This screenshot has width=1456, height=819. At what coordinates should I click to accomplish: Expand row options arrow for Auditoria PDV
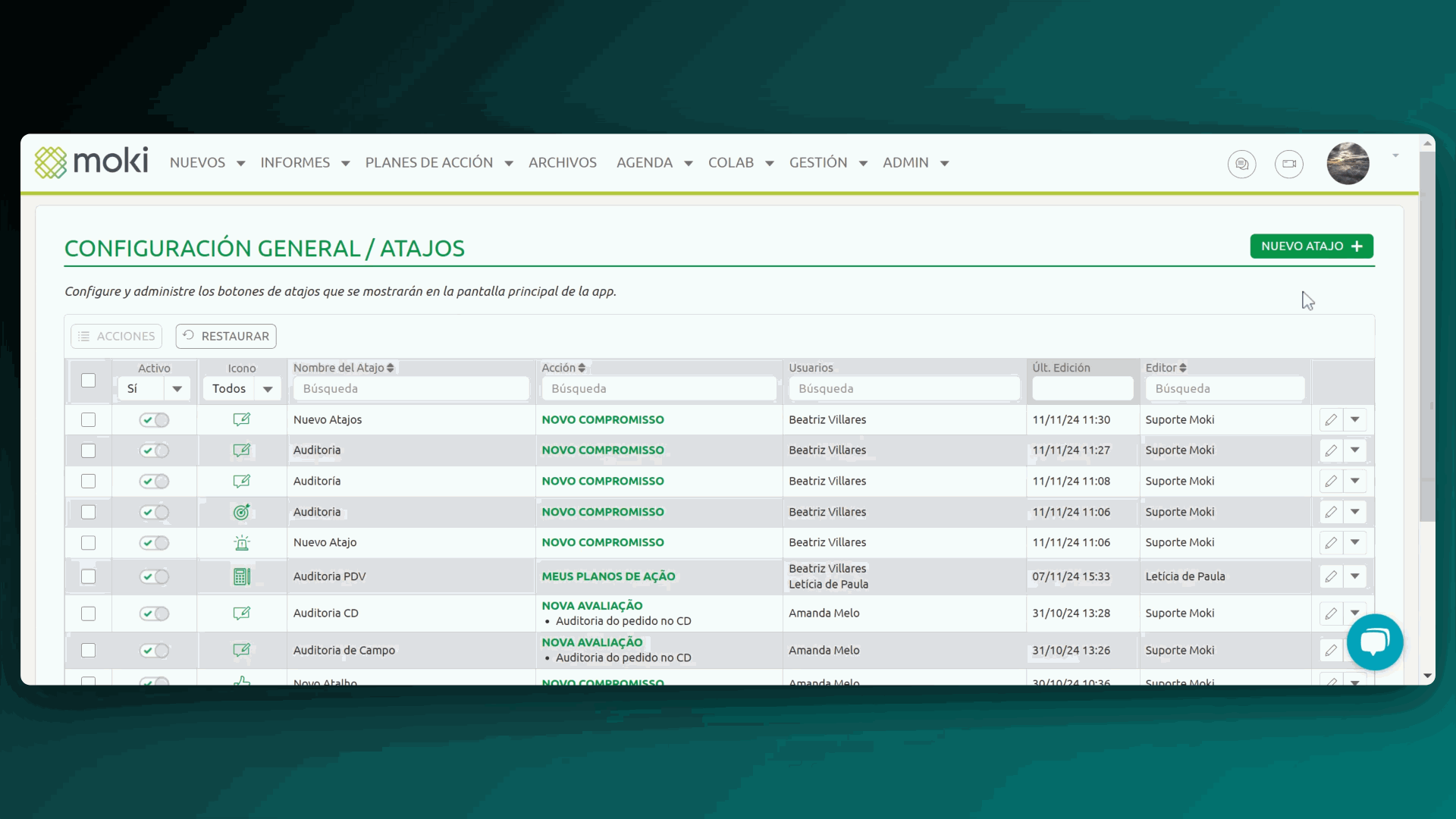click(1355, 577)
